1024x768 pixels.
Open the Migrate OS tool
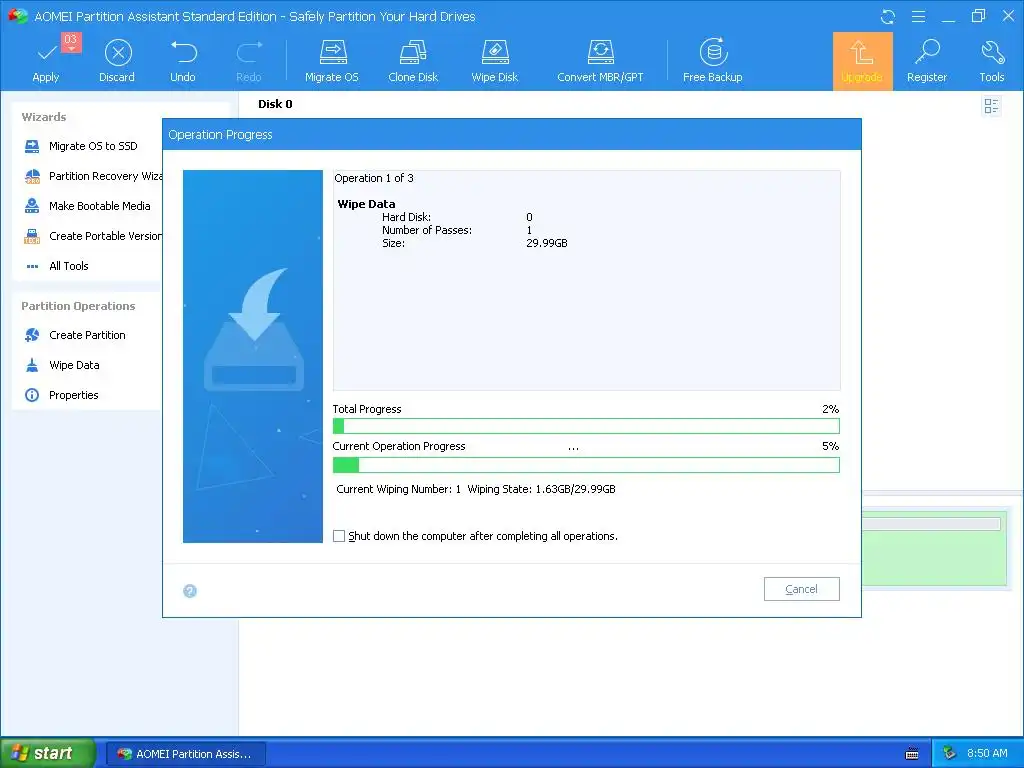(x=332, y=60)
